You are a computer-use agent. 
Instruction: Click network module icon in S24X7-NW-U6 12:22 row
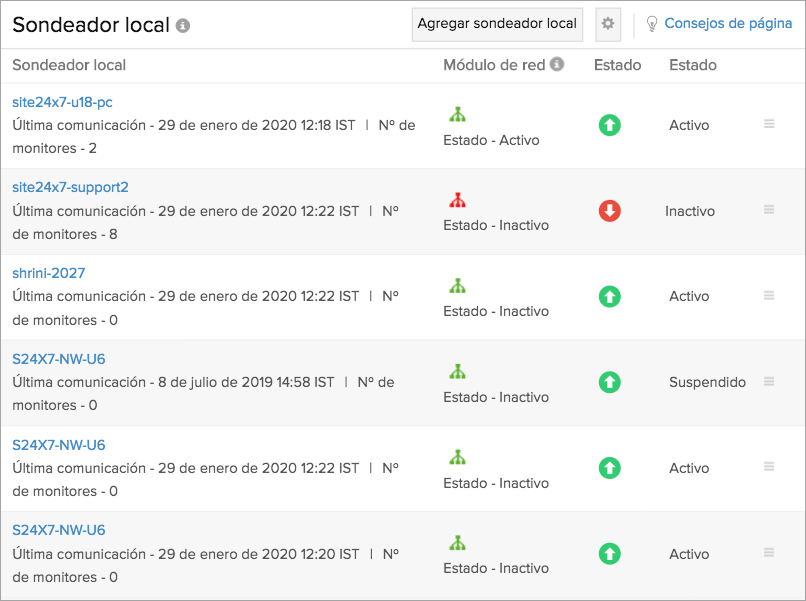coord(457,458)
